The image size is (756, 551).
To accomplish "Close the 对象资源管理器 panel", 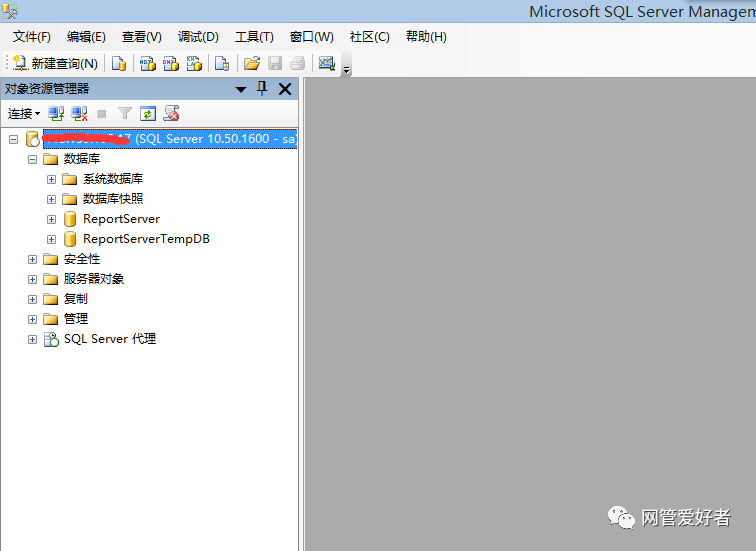I will click(x=285, y=89).
